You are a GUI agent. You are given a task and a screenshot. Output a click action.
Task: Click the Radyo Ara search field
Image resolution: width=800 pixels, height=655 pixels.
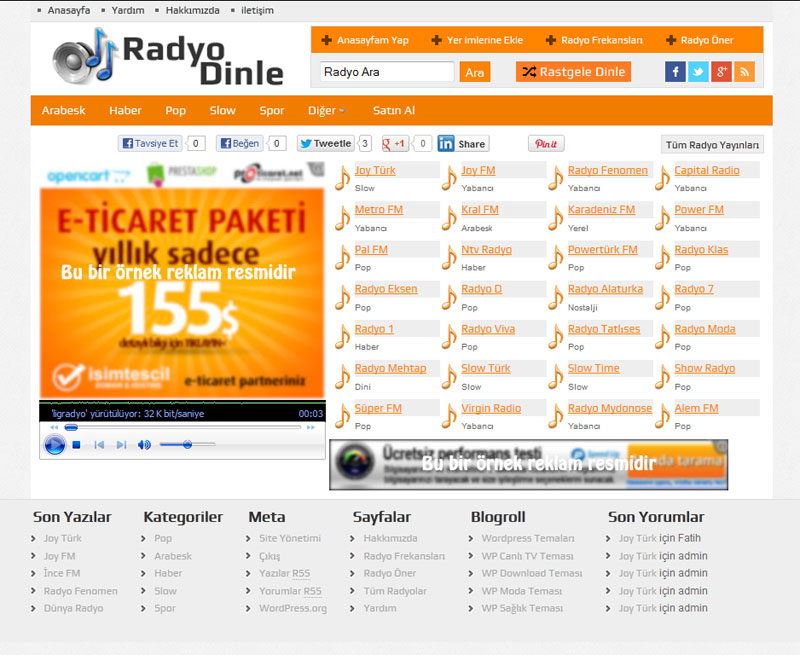click(387, 72)
